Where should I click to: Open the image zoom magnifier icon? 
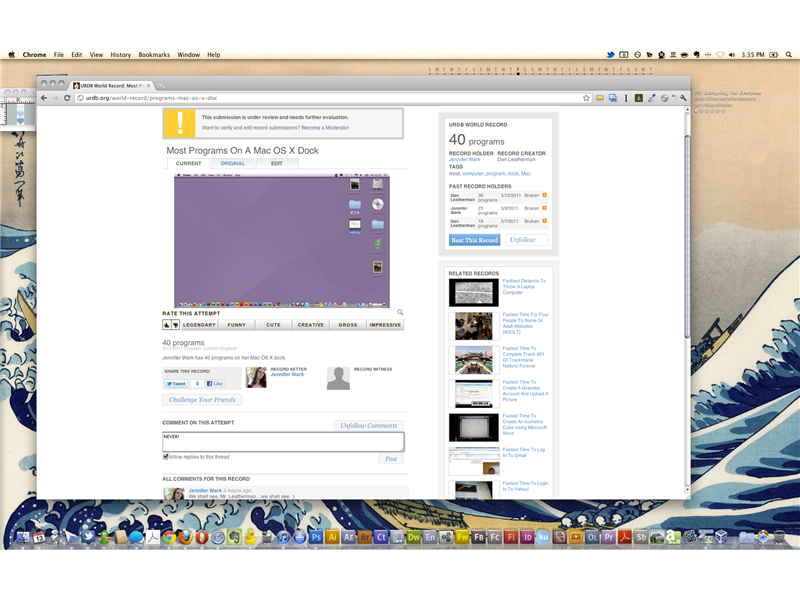coord(400,313)
